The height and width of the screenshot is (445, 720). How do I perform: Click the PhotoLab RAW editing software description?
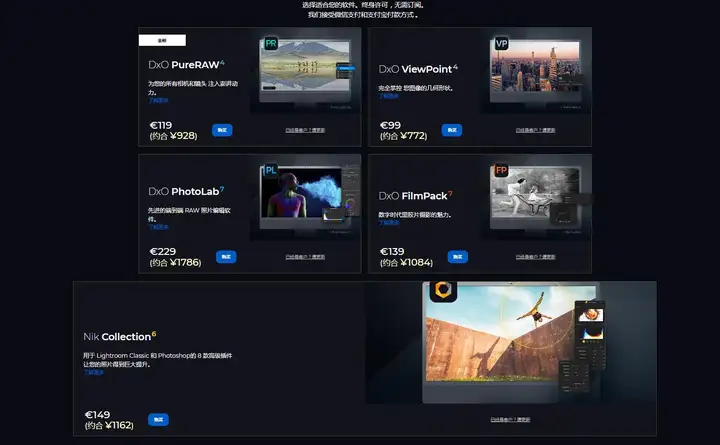[189, 214]
